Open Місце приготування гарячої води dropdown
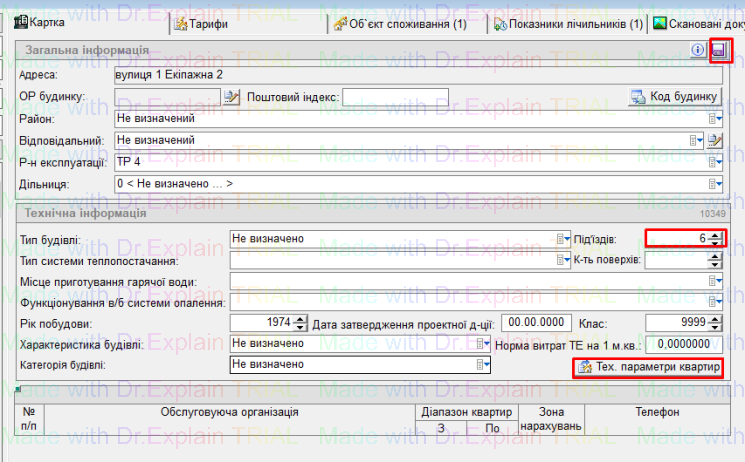745x462 pixels. coord(714,281)
